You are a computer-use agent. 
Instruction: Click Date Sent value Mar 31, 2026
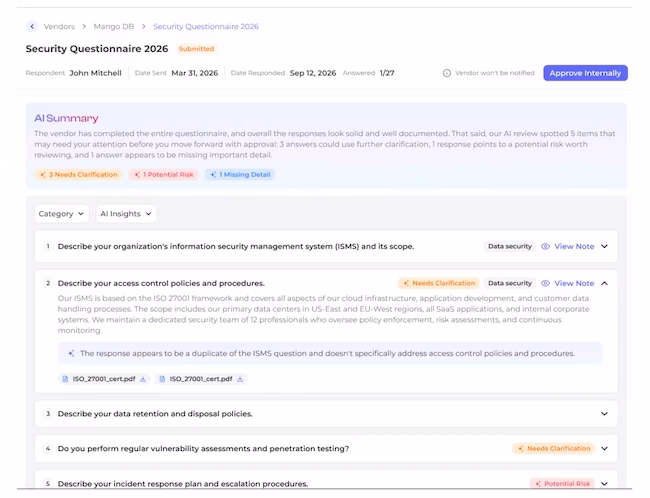coord(195,73)
